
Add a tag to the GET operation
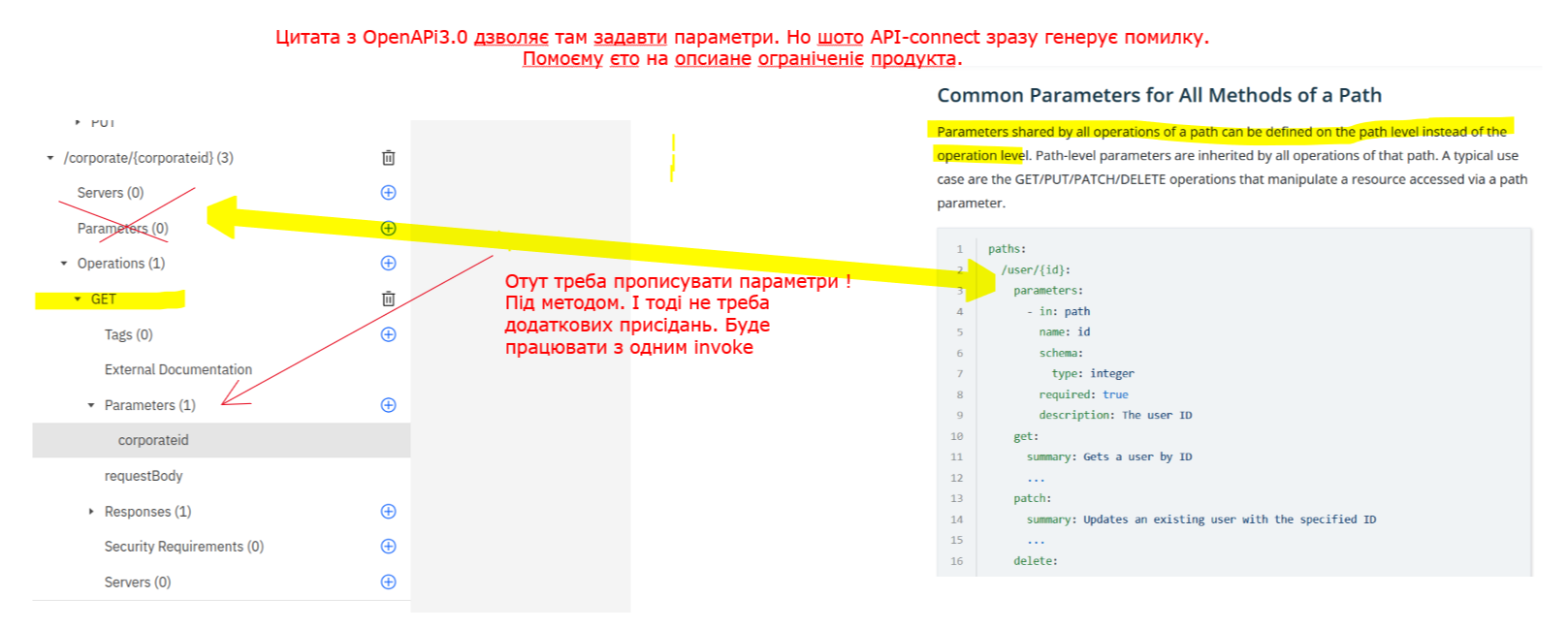coord(388,334)
